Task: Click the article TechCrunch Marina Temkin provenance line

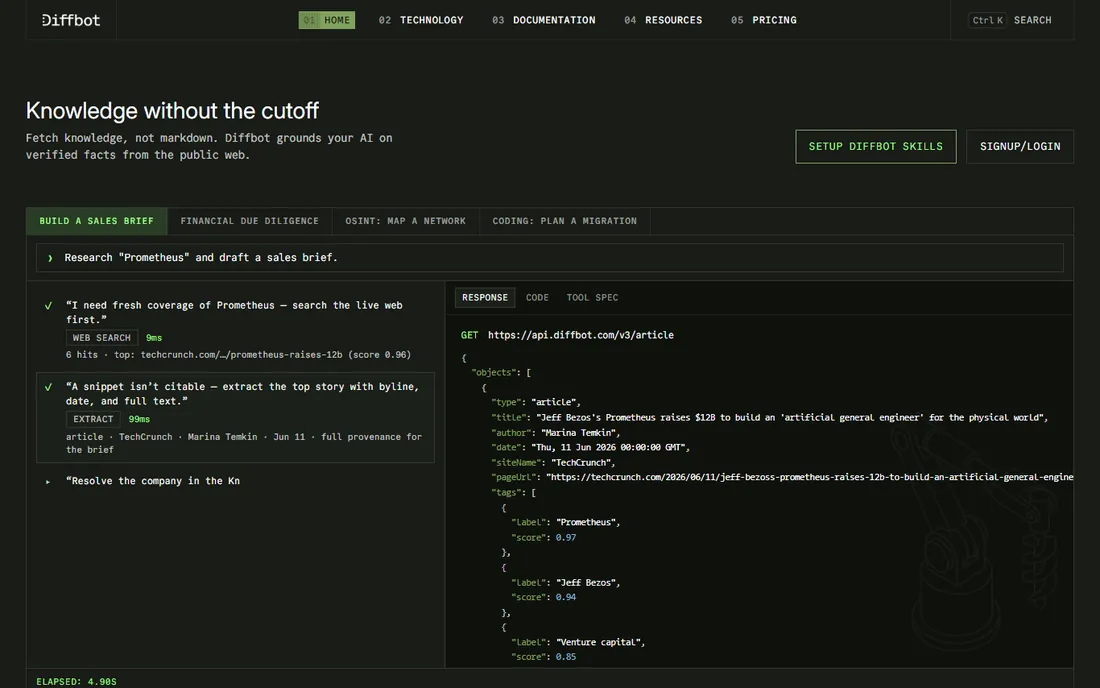Action: (243, 443)
